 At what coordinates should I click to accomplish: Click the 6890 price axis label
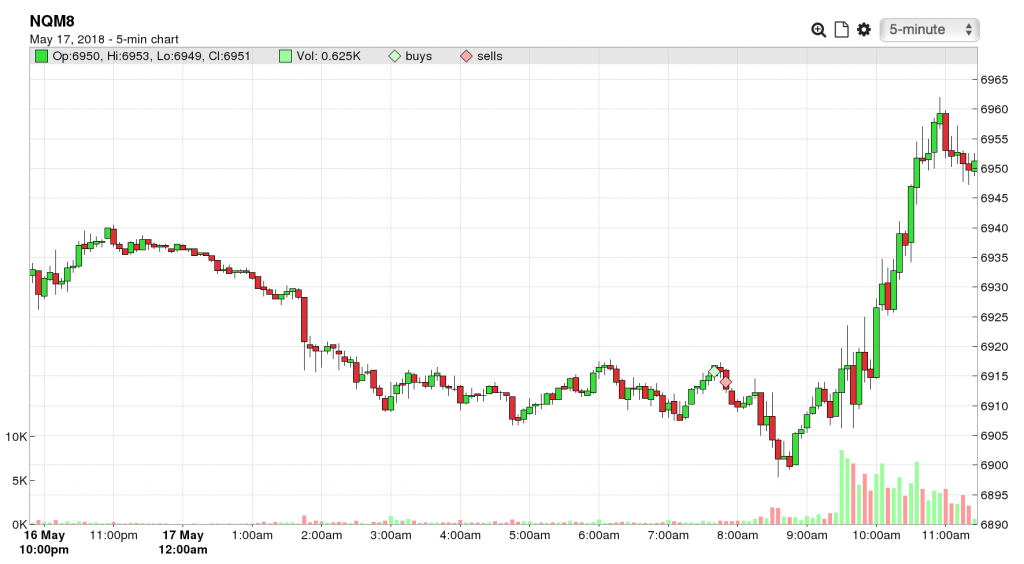click(x=994, y=524)
